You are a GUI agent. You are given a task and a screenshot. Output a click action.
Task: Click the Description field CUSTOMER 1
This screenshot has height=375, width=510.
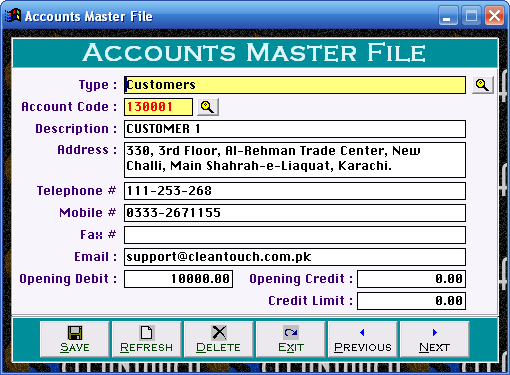click(x=295, y=129)
